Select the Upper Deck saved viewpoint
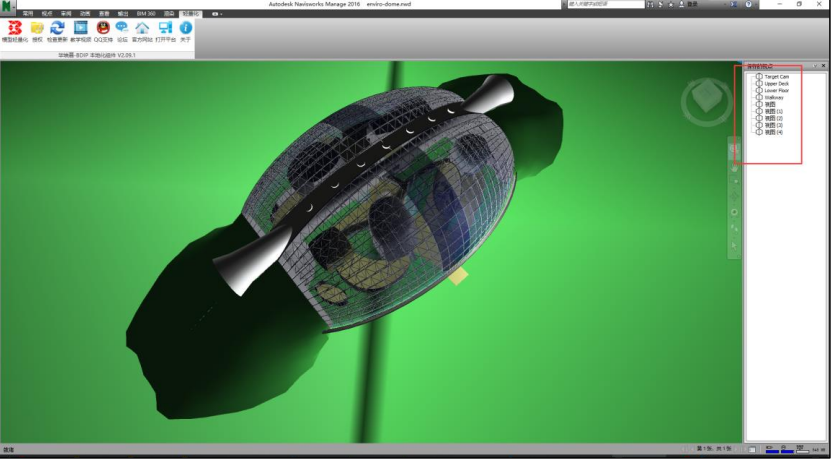 [776, 84]
